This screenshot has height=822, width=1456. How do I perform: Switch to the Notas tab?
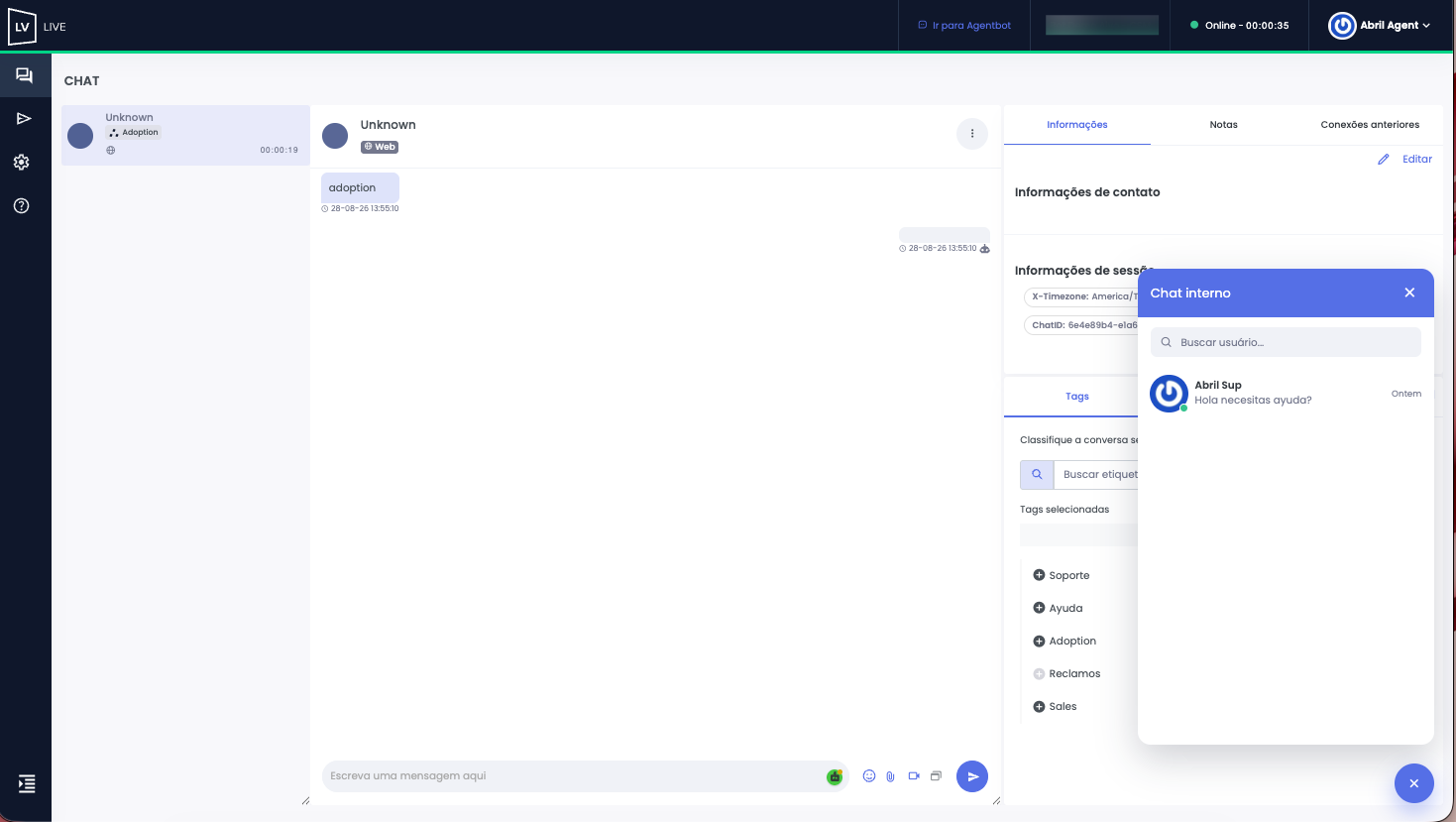(x=1224, y=125)
